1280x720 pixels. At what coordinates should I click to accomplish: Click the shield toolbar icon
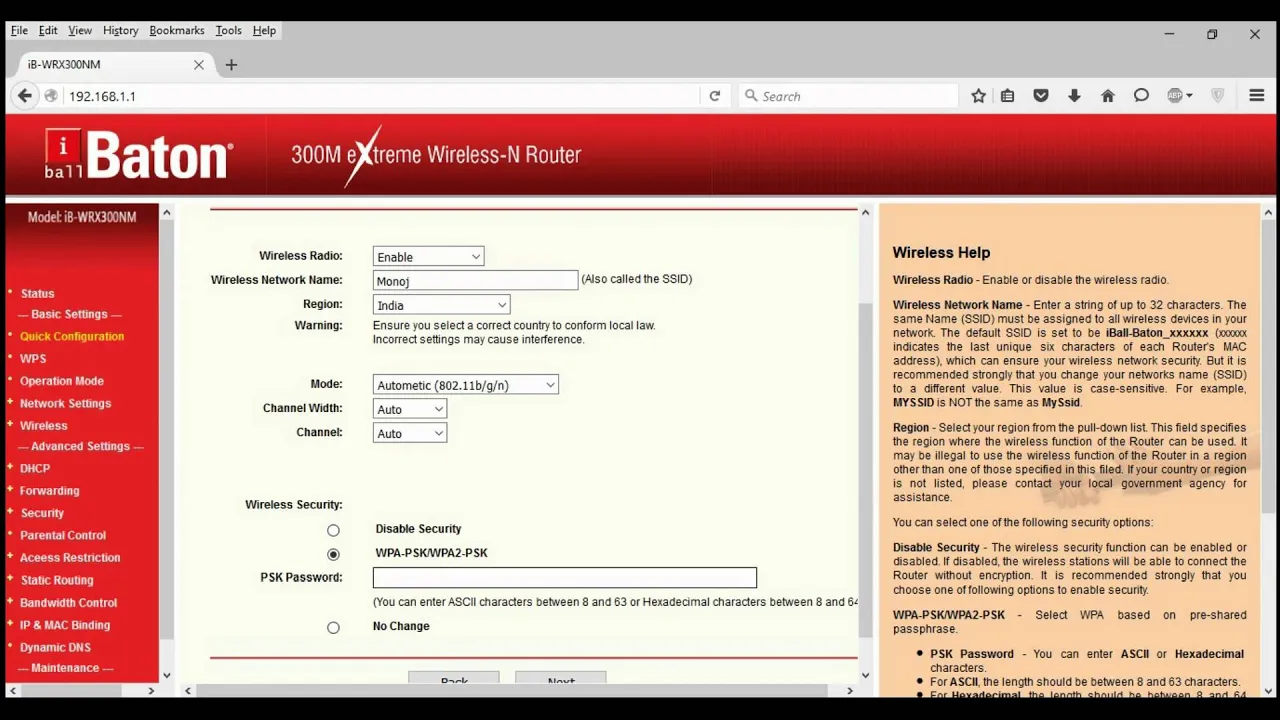pyautogui.click(x=1217, y=96)
